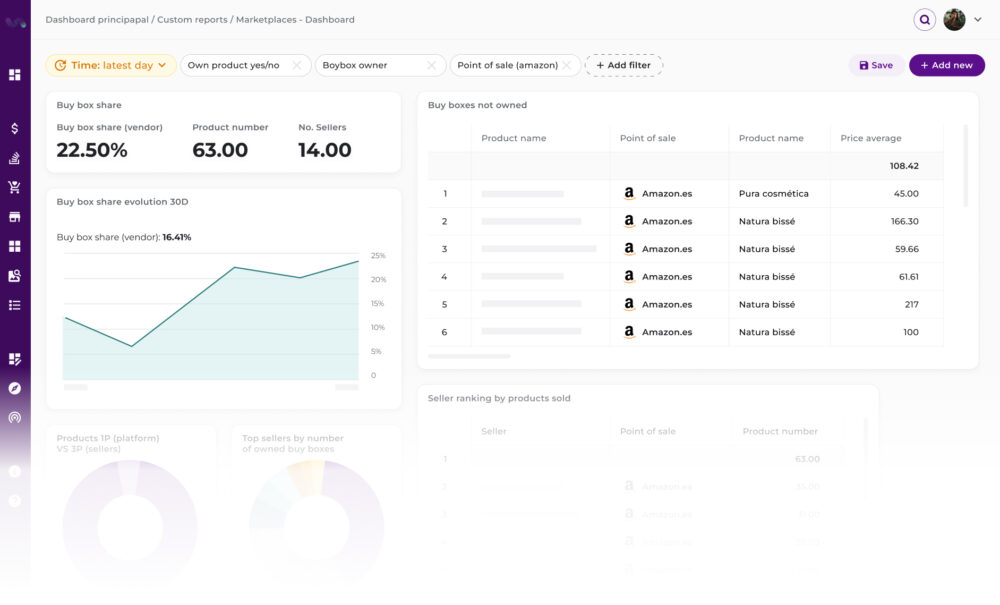
Task: Click the vertical scrollbar in Buy boxes table
Action: point(965,165)
